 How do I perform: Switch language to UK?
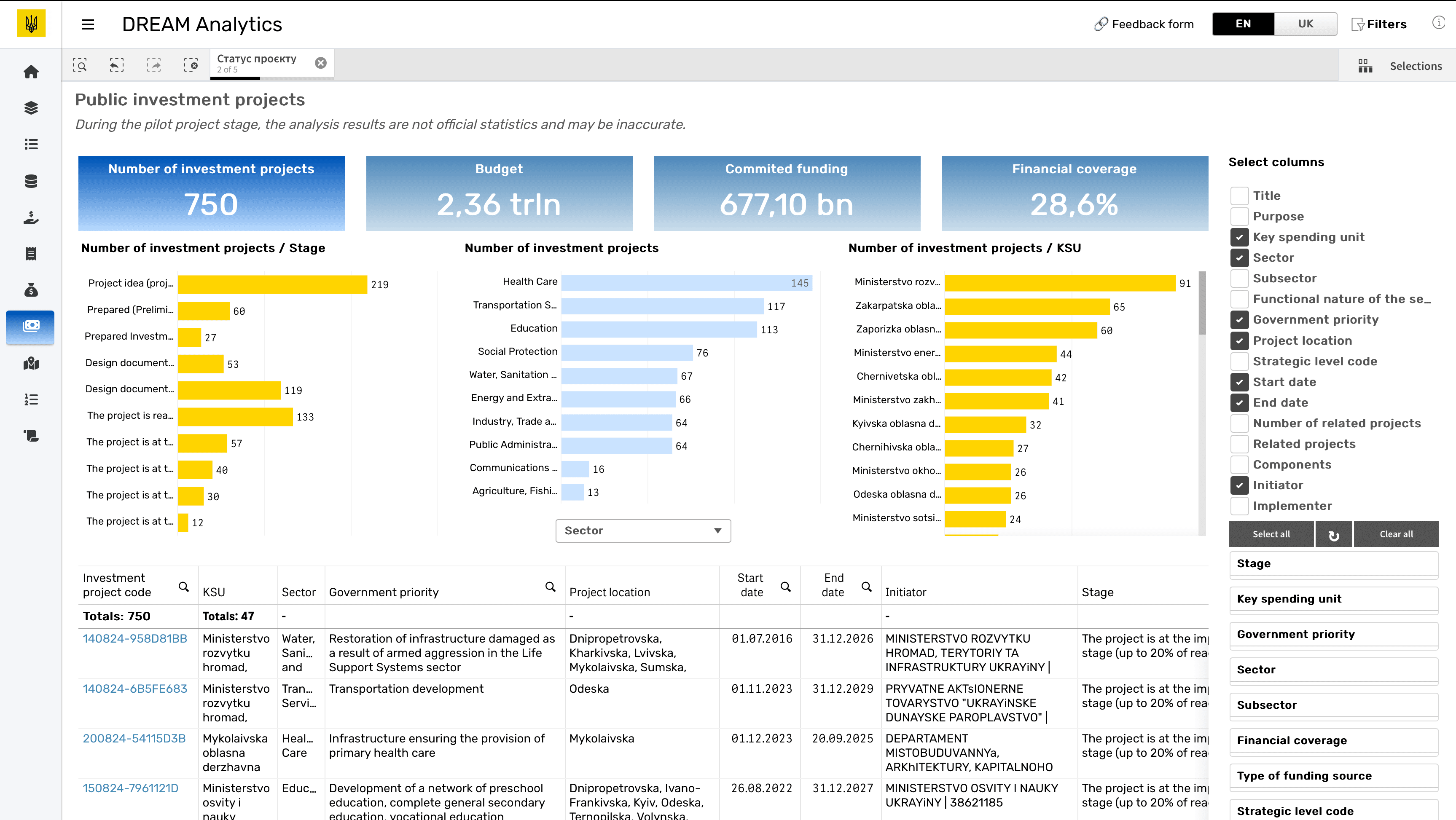[x=1305, y=24]
